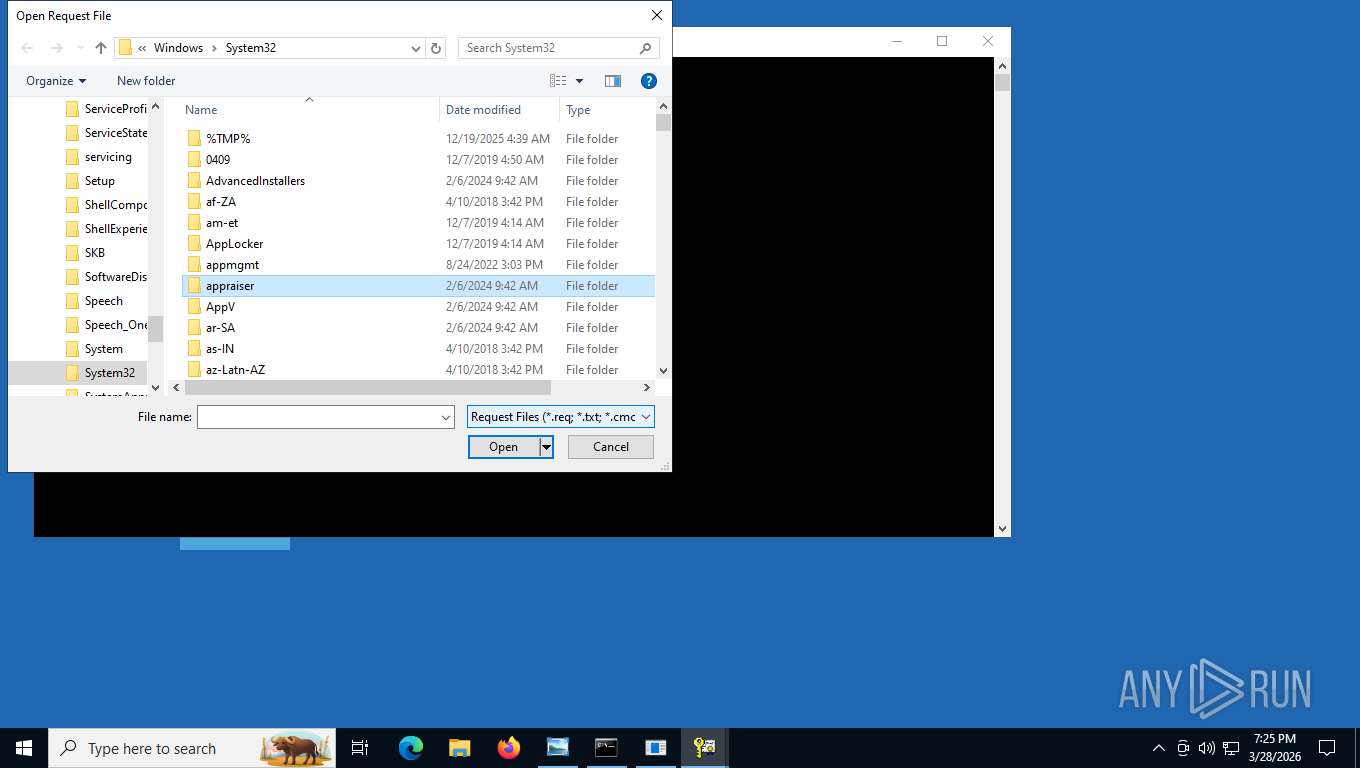The image size is (1360, 768).
Task: Open Request Files type filter dropdown
Action: [561, 417]
